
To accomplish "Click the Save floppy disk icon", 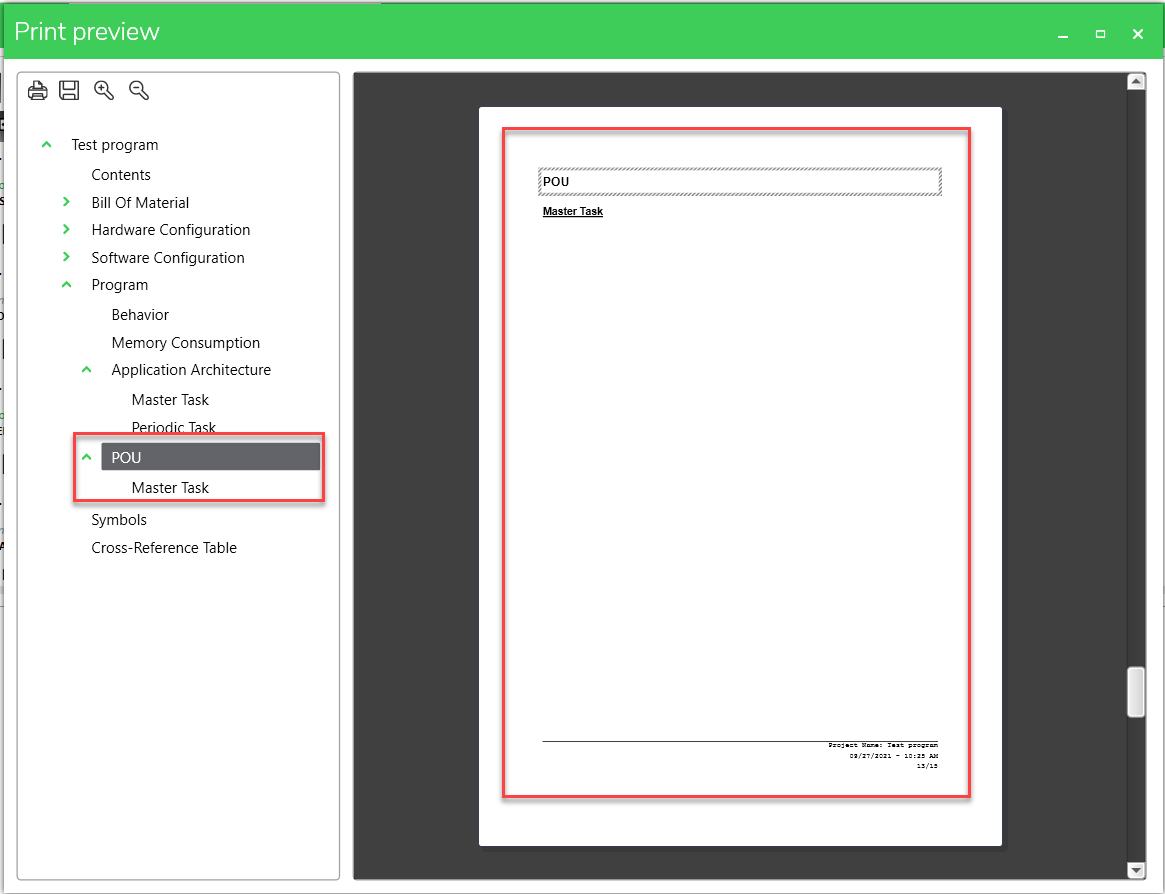I will [x=69, y=91].
